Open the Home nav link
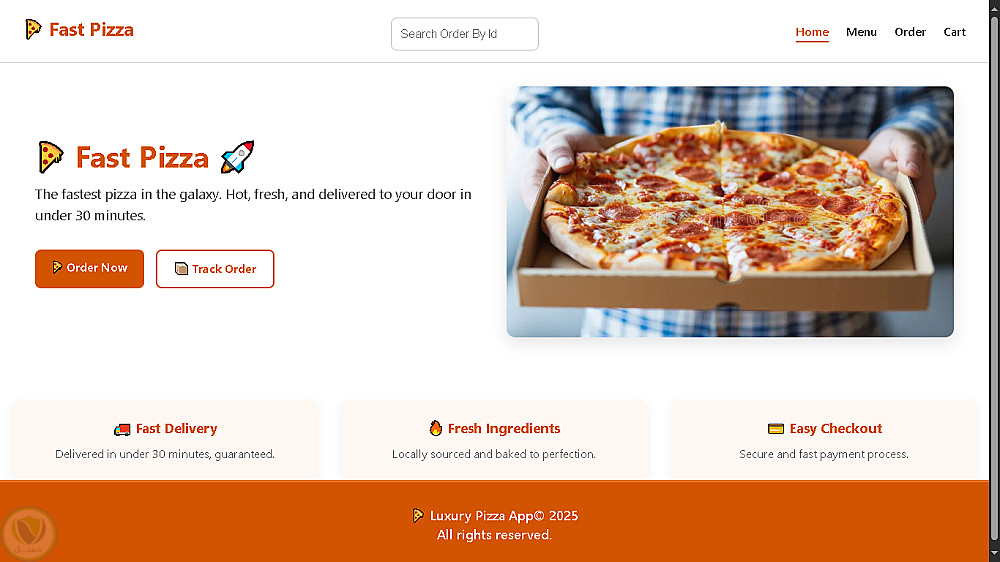Screen dimensions: 1000x562 point(812,32)
